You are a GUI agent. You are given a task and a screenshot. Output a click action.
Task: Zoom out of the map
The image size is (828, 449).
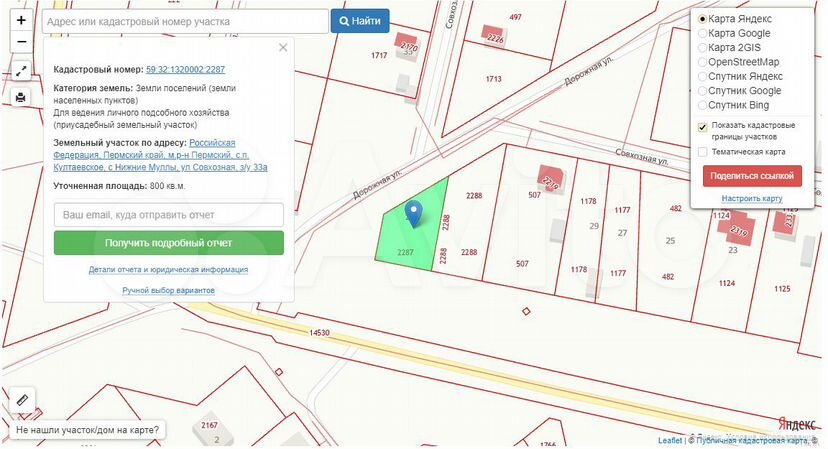21,42
